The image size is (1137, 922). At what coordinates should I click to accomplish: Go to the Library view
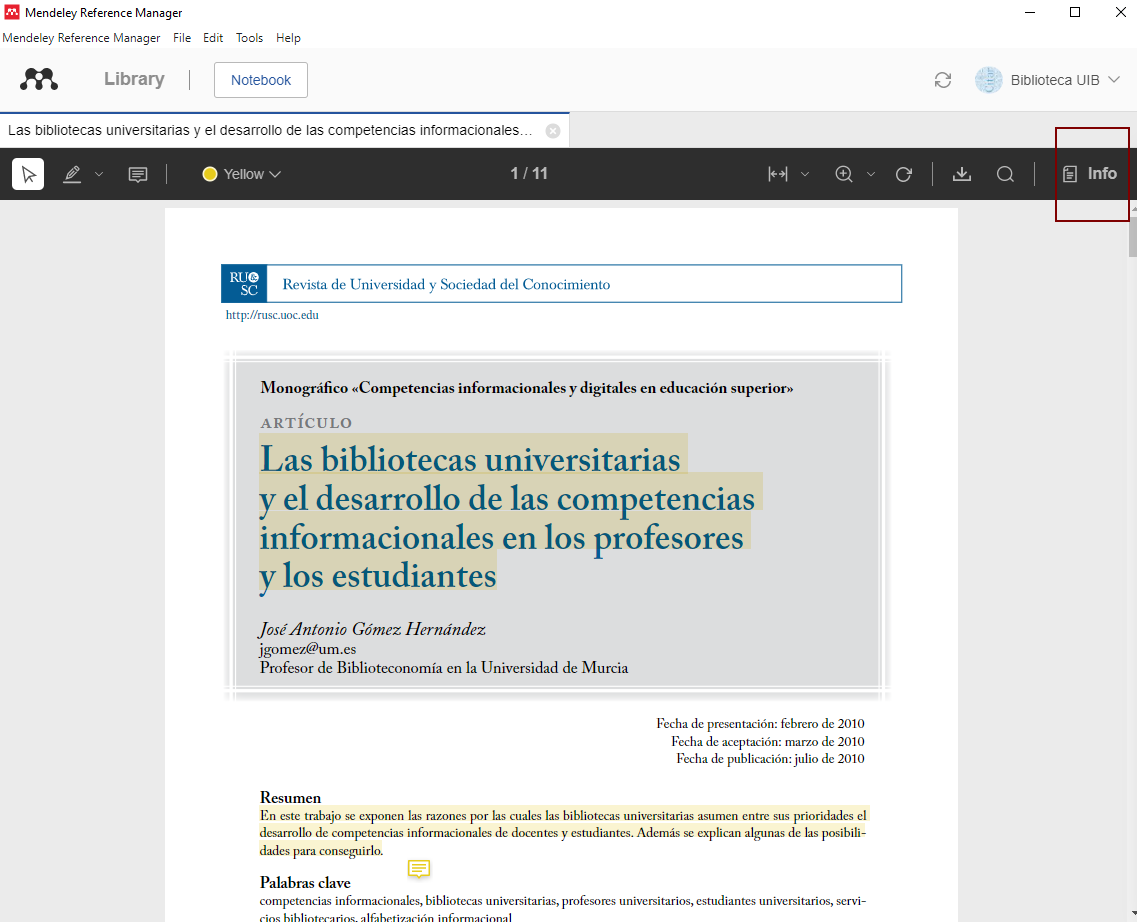(x=134, y=79)
